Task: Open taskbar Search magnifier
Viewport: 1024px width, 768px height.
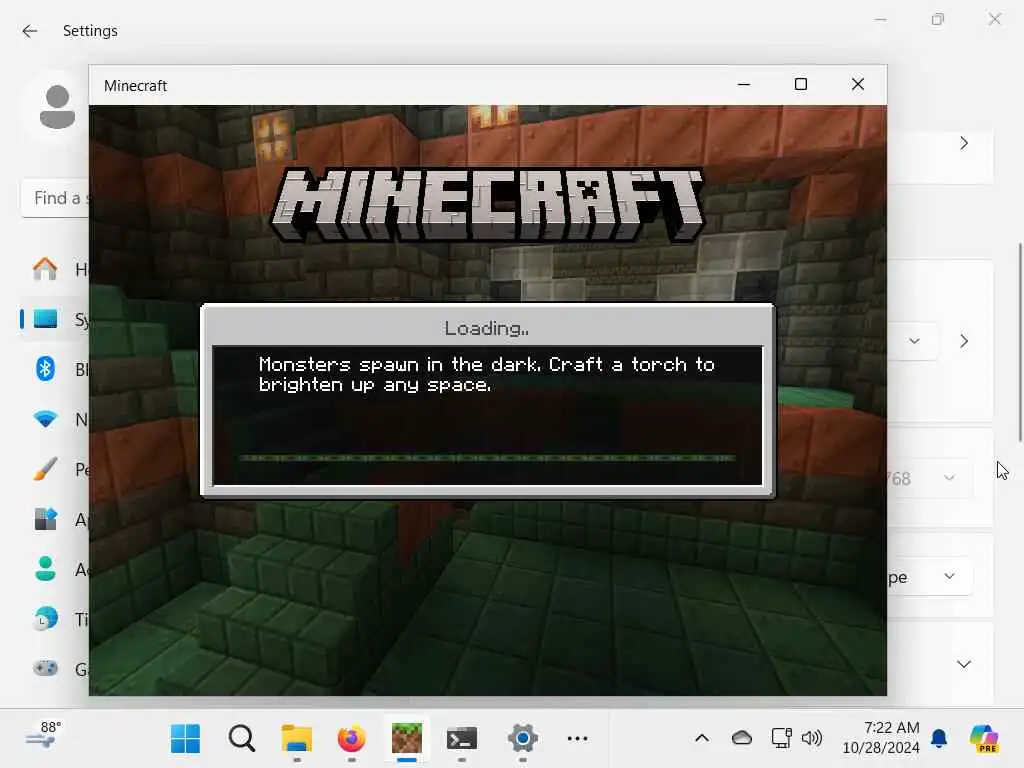Action: [x=242, y=739]
